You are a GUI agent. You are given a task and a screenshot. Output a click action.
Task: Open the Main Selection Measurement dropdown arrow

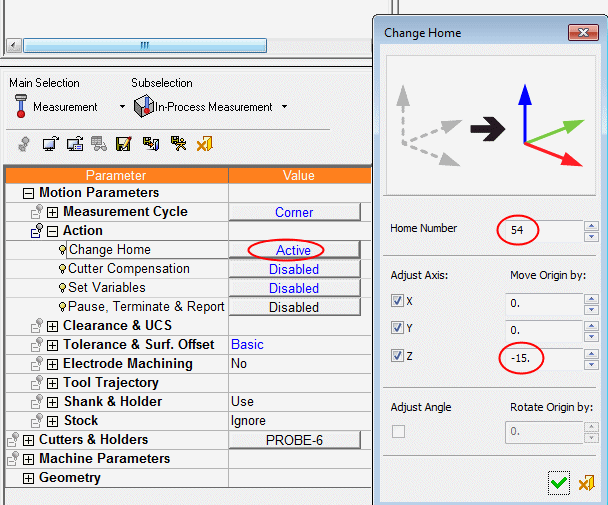pyautogui.click(x=122, y=107)
